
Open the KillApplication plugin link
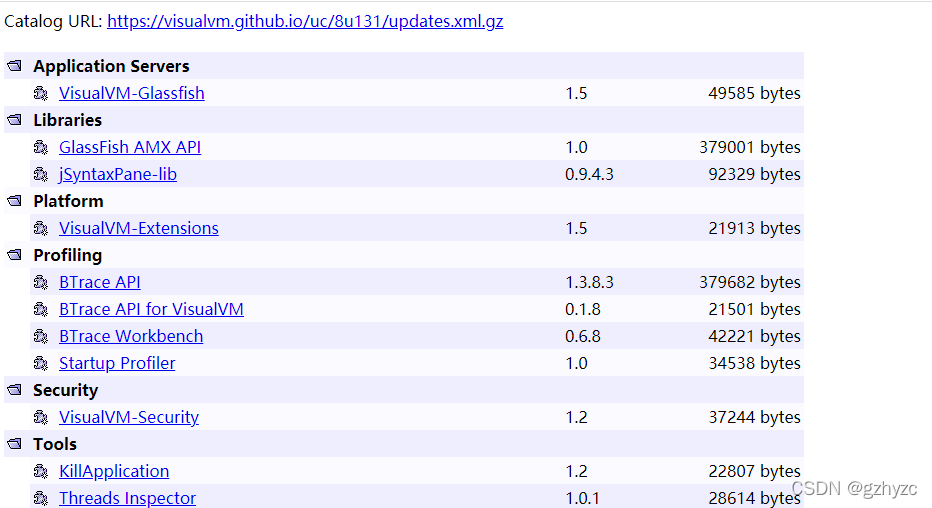[x=114, y=471]
